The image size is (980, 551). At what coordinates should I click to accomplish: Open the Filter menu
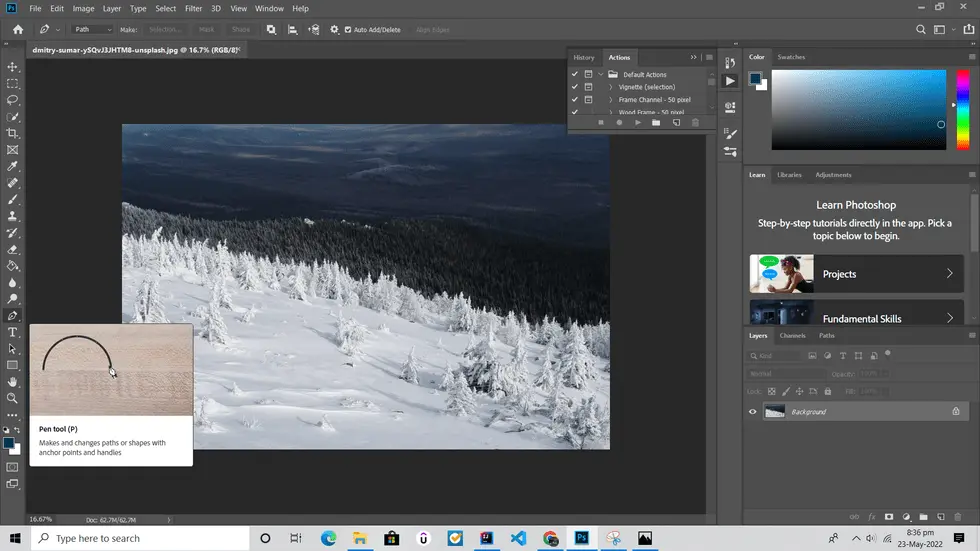tap(193, 9)
